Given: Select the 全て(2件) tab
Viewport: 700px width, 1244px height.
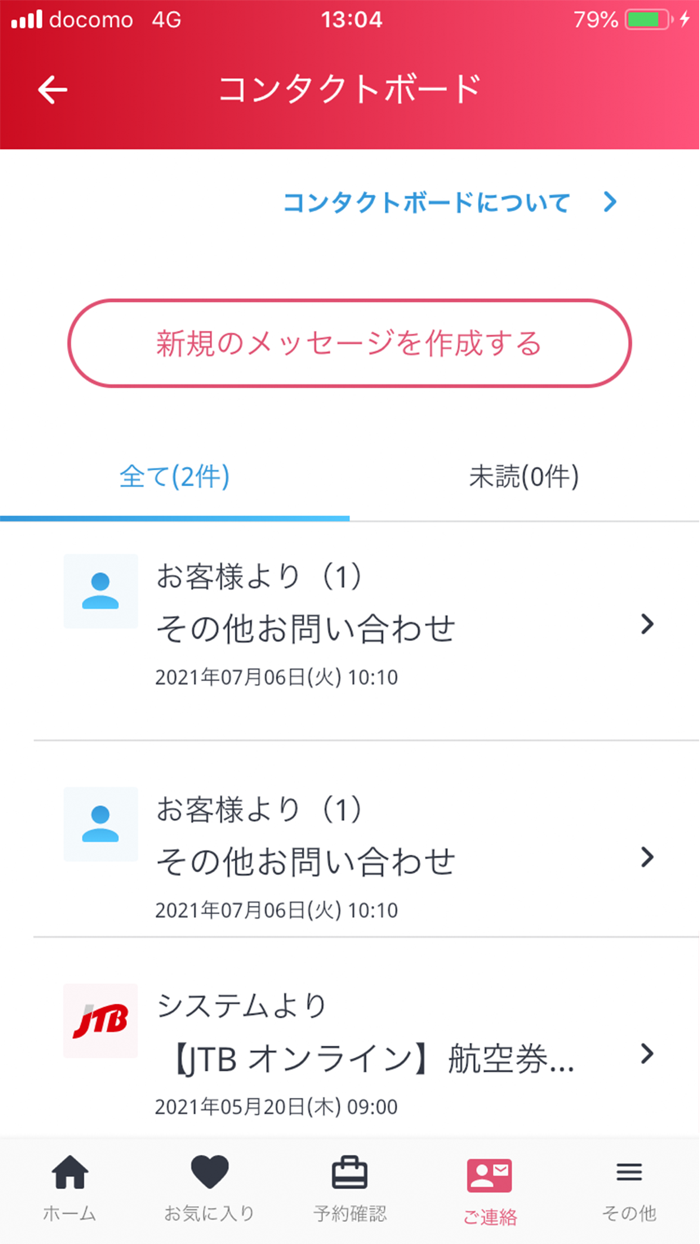Looking at the screenshot, I should pos(174,477).
